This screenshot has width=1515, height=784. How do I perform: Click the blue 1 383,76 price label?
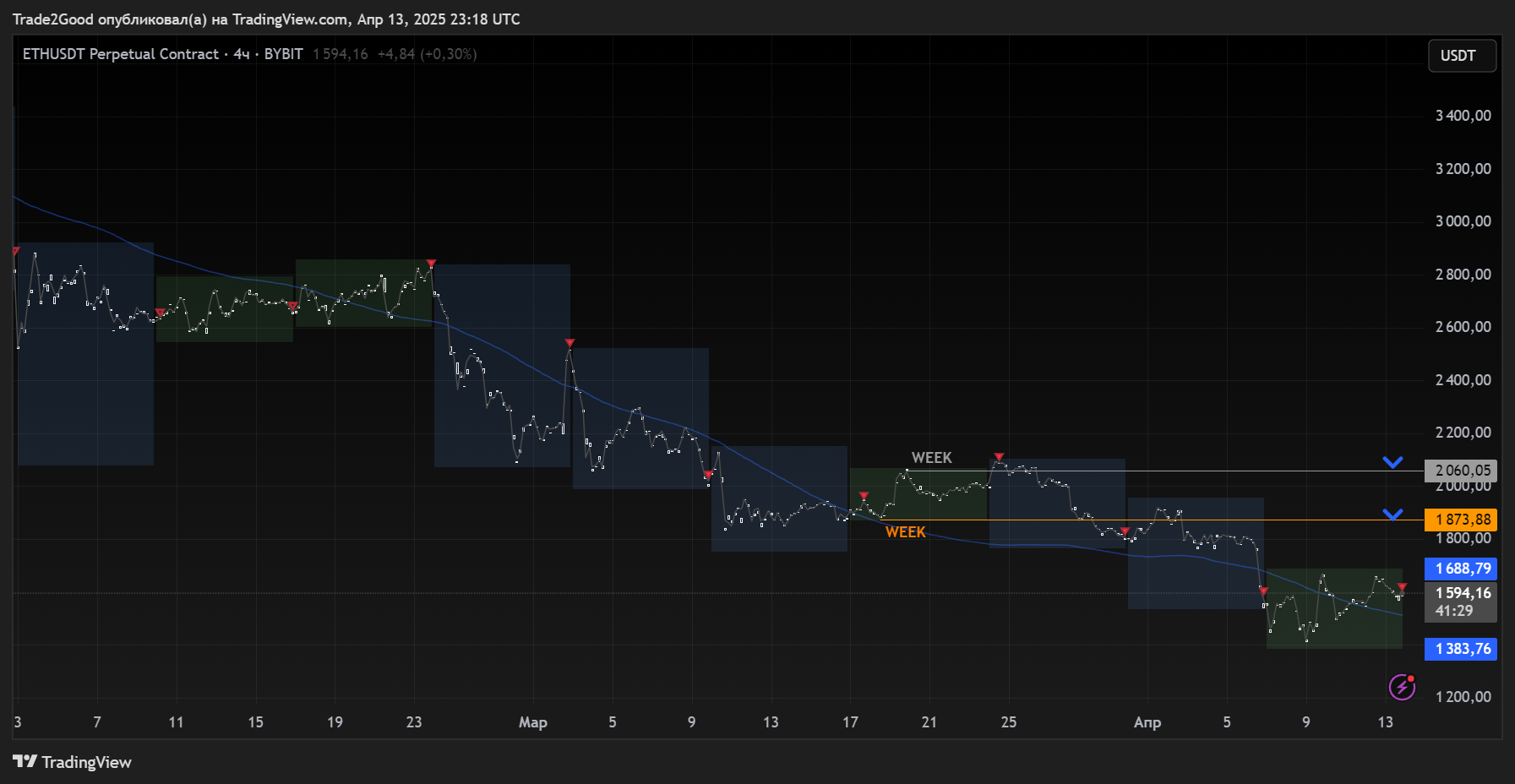pyautogui.click(x=1461, y=649)
